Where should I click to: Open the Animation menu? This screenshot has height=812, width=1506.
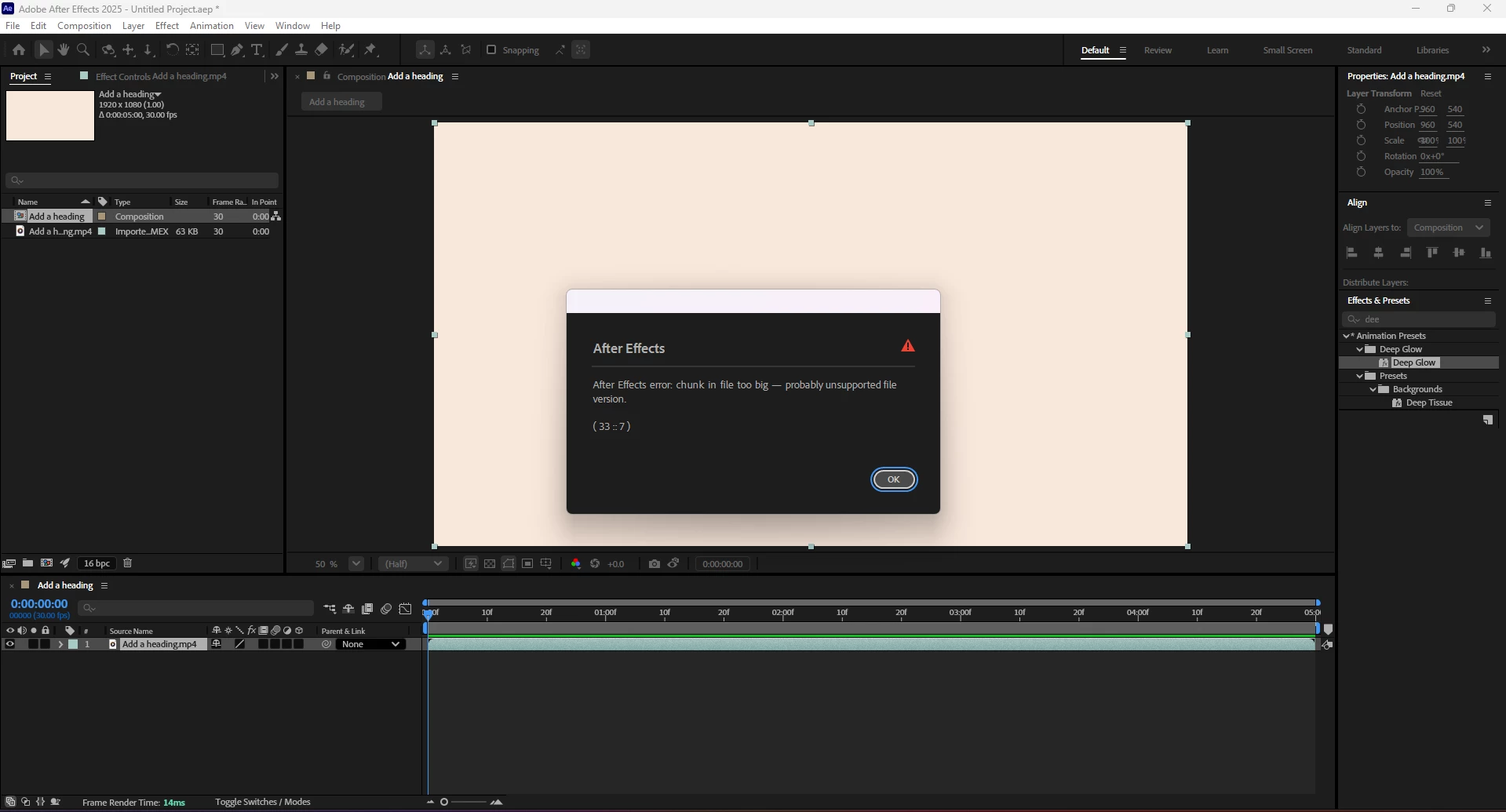point(212,26)
